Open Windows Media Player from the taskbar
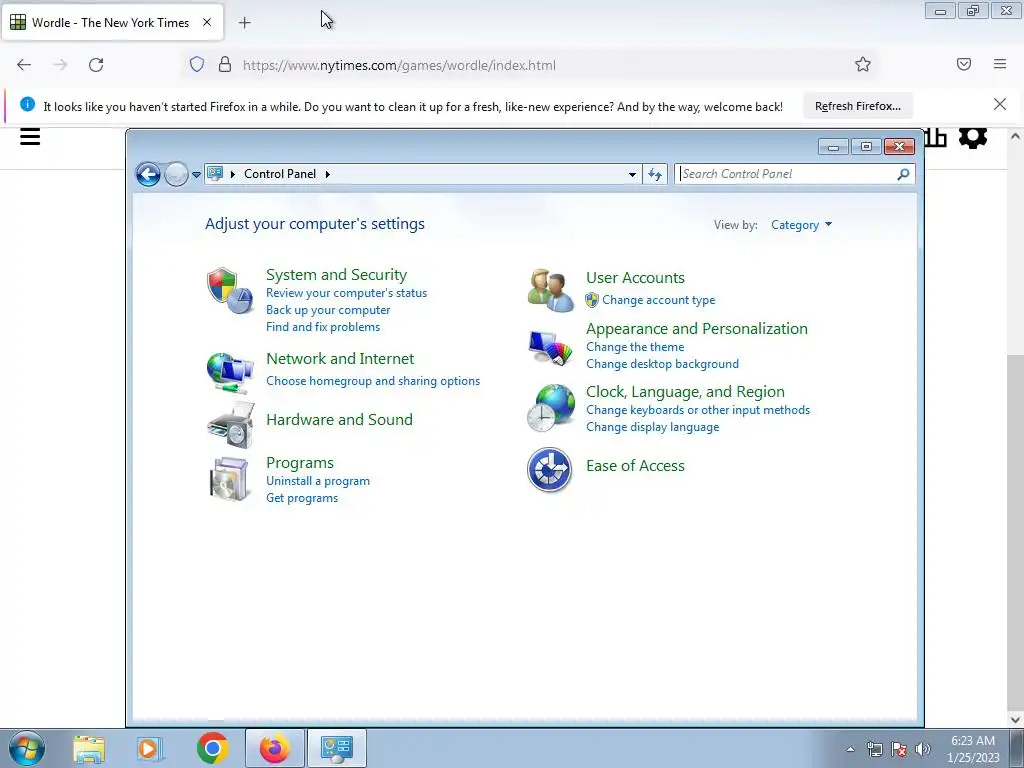This screenshot has height=768, width=1024. tap(150, 748)
